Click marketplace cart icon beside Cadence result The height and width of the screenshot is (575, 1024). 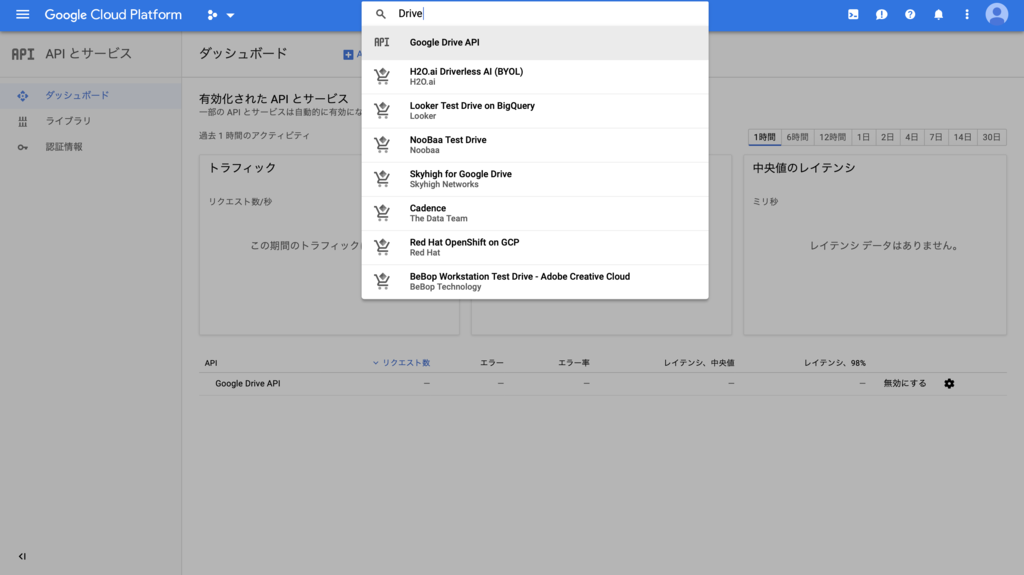pos(382,213)
